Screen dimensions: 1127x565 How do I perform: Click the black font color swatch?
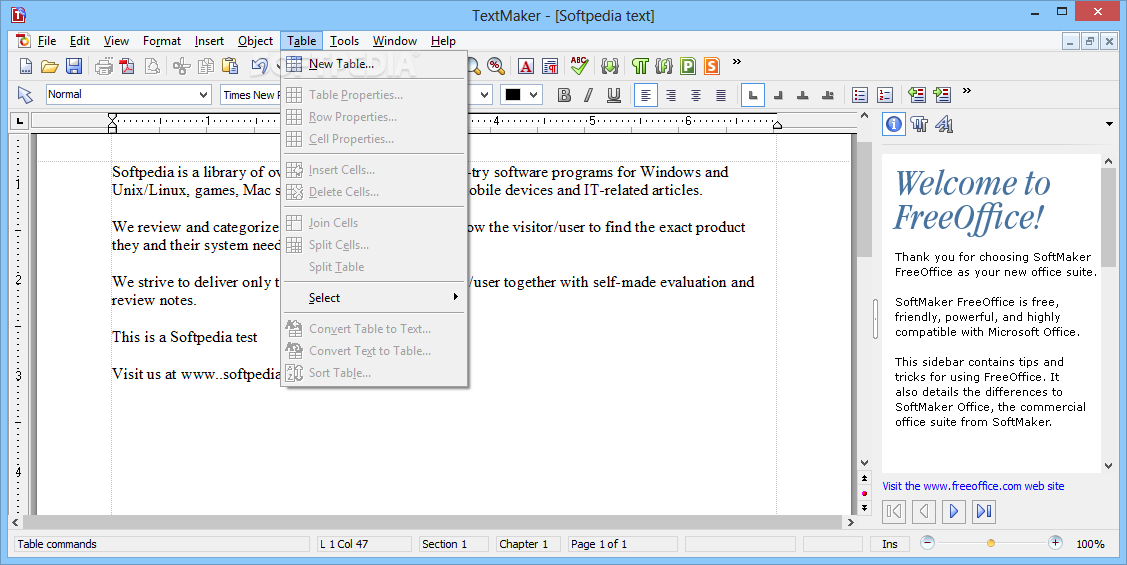tap(513, 95)
